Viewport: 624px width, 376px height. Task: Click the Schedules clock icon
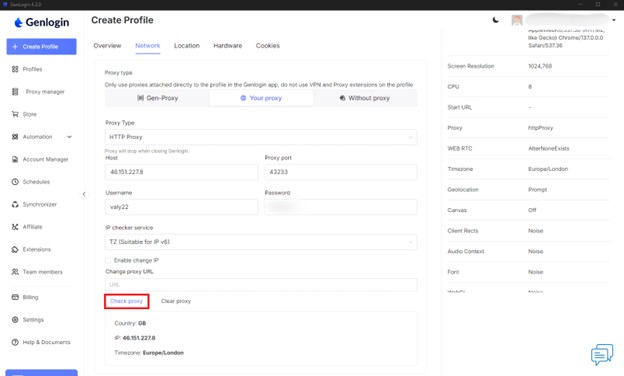tap(15, 182)
